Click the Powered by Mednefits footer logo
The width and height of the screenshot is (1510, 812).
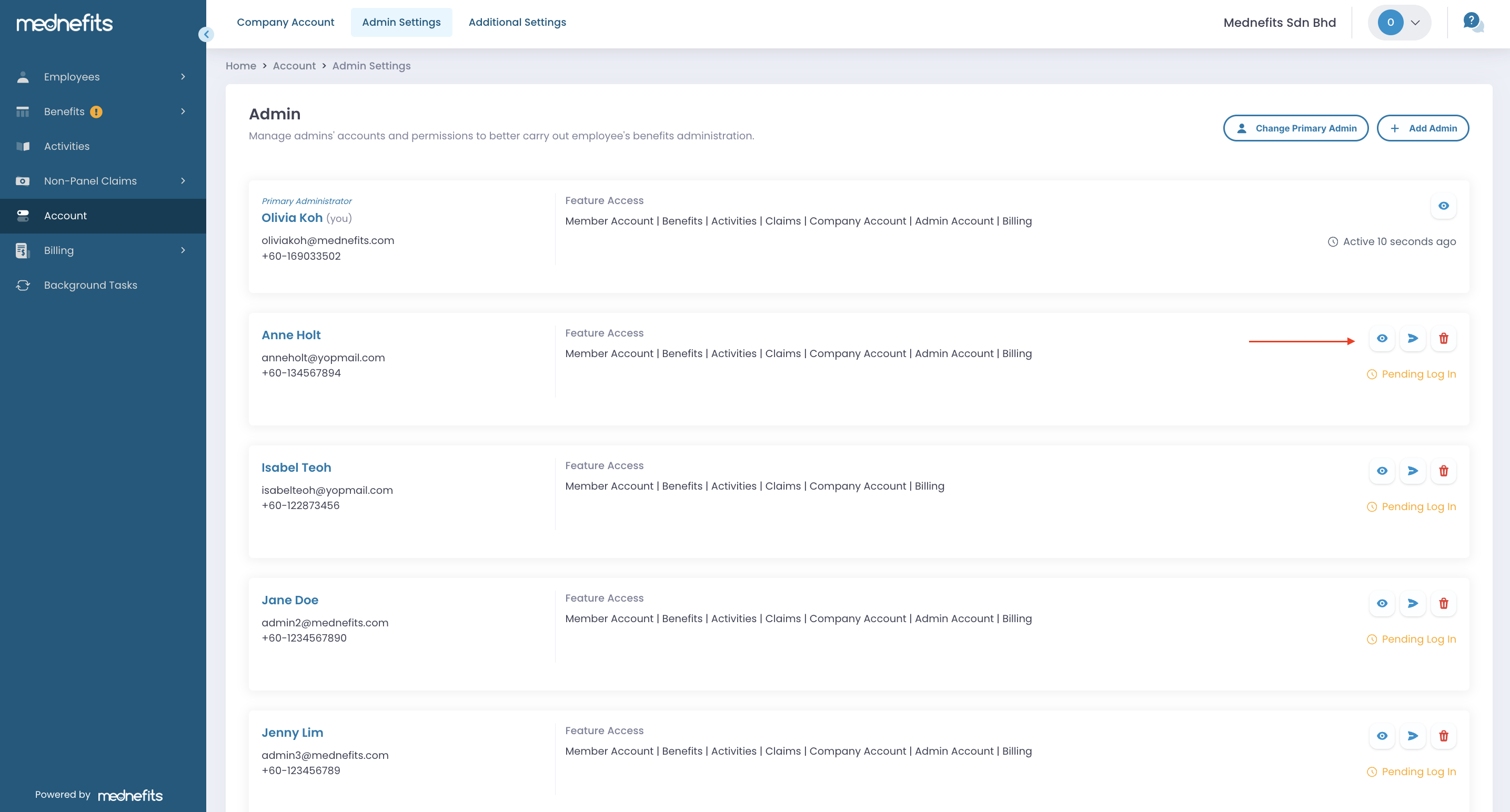click(130, 796)
